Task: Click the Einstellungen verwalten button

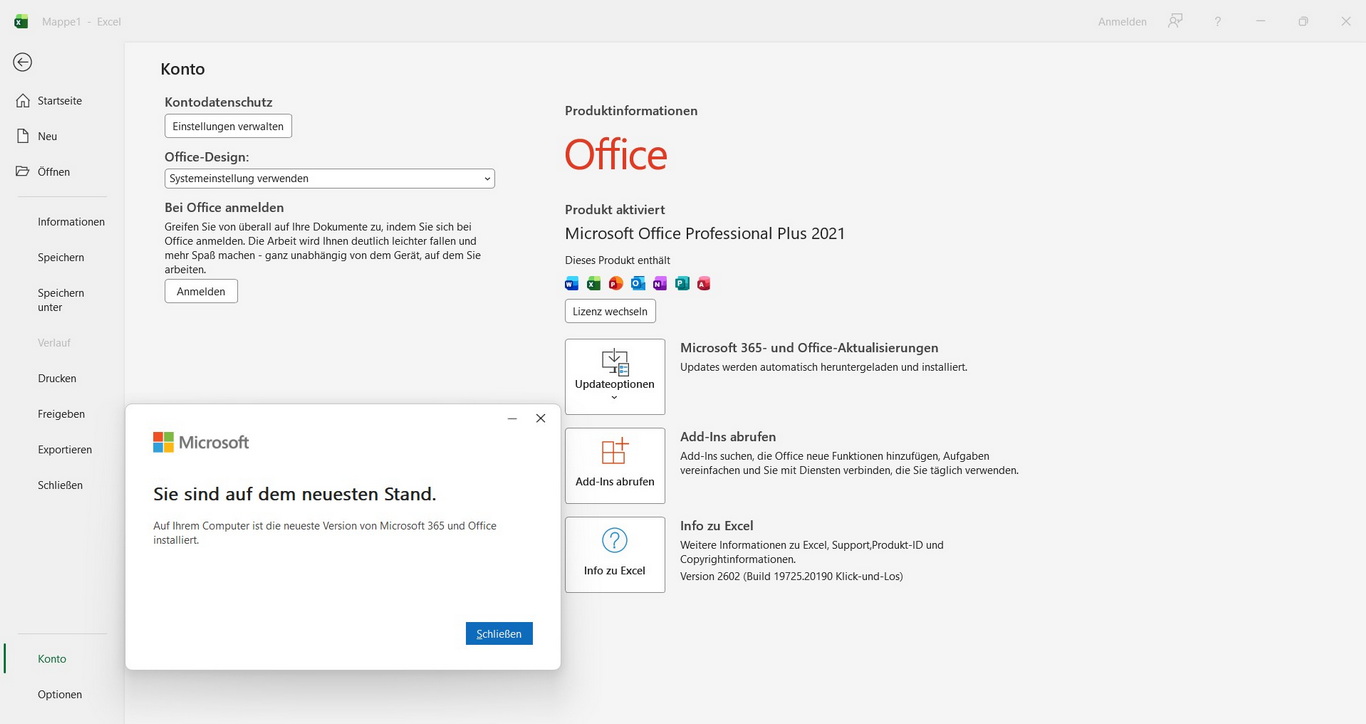Action: pos(228,126)
